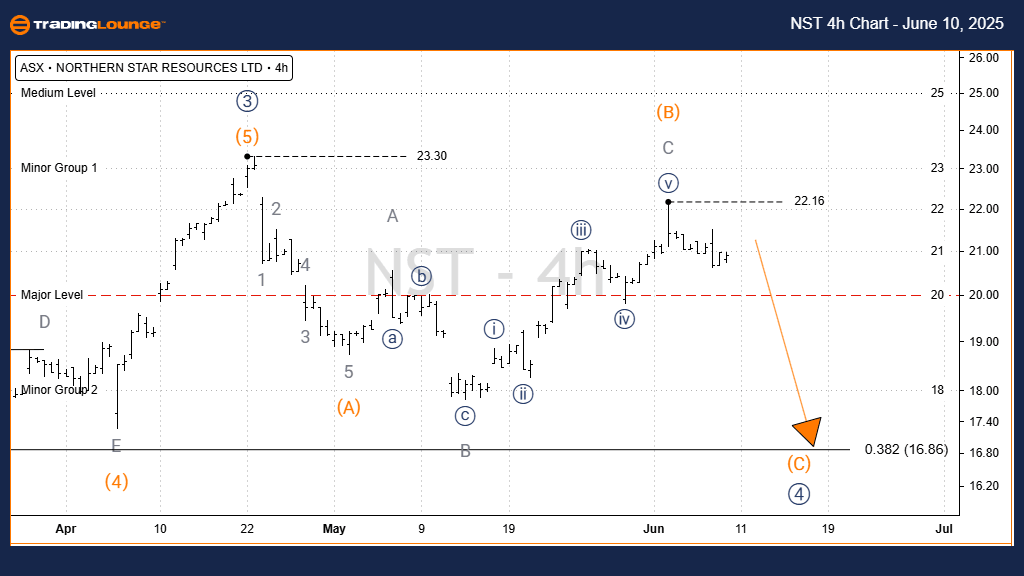Click the circled wave ii marker
1024x576 pixels.
523,393
